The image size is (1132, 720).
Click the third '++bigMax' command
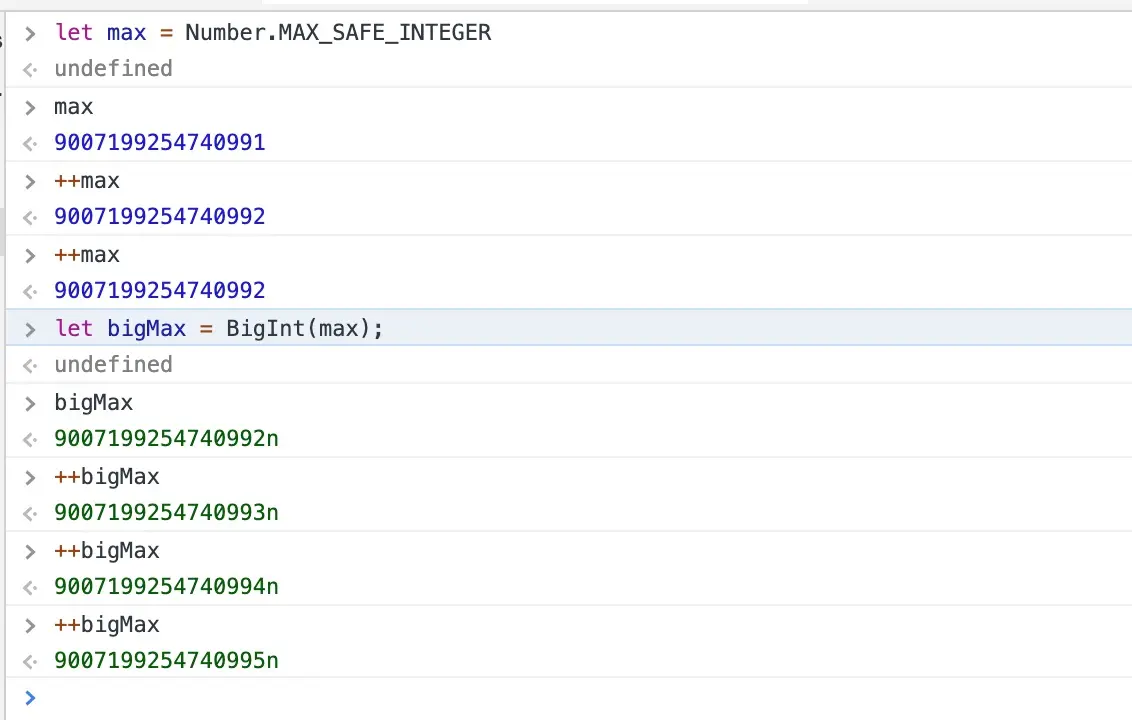(107, 625)
